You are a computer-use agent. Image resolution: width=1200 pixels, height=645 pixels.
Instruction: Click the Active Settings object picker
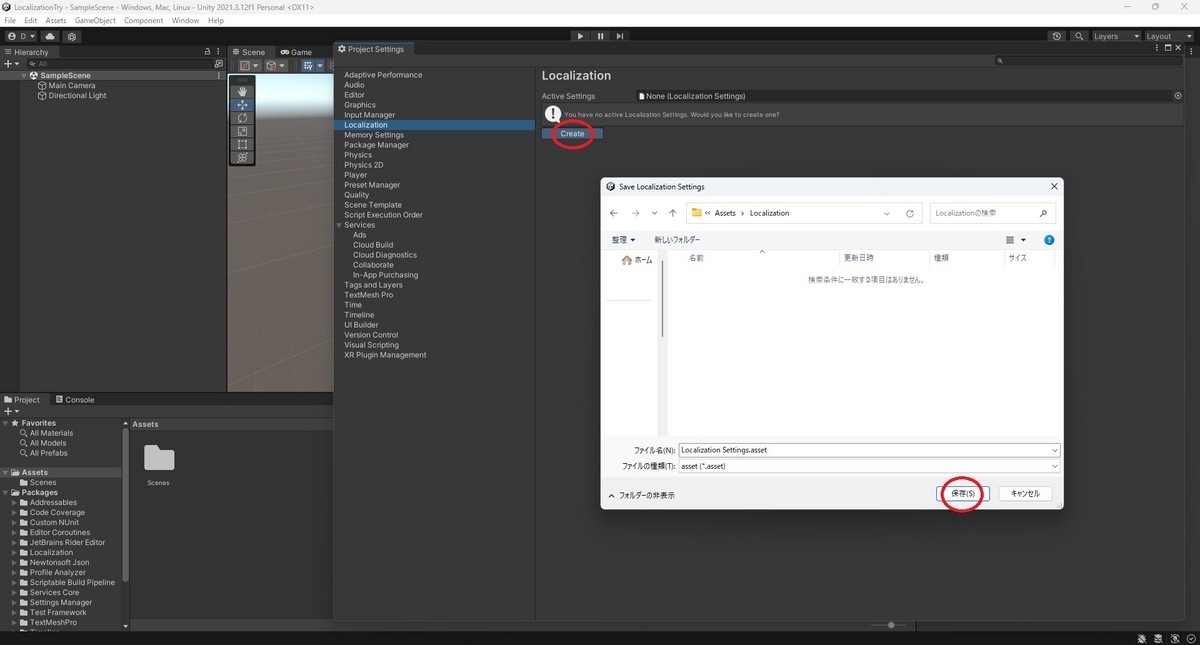pos(1178,96)
